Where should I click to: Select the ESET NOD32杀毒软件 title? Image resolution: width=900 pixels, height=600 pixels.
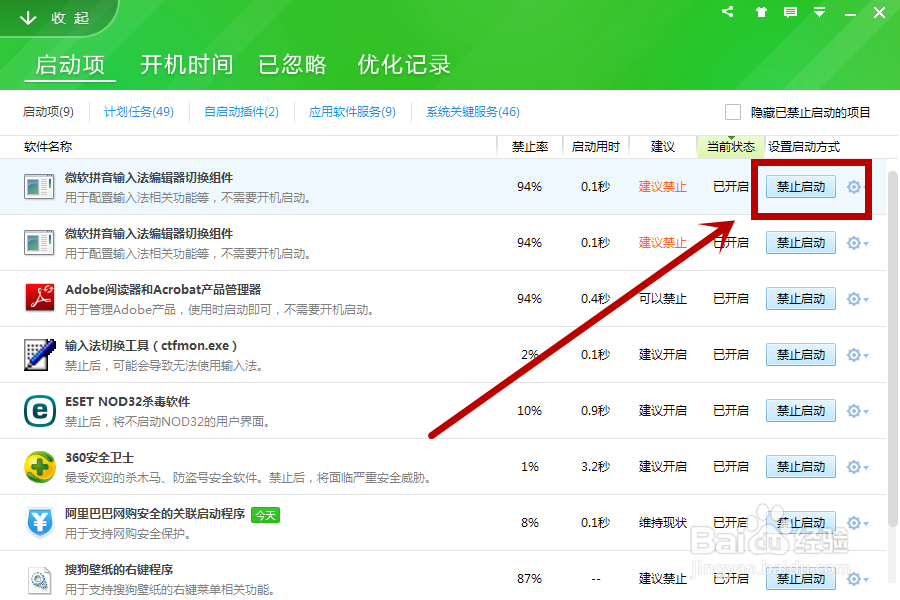click(127, 402)
